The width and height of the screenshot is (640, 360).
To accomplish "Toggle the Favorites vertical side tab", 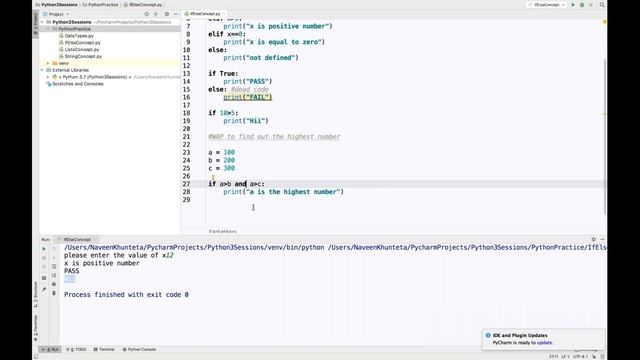I will (x=36, y=328).
